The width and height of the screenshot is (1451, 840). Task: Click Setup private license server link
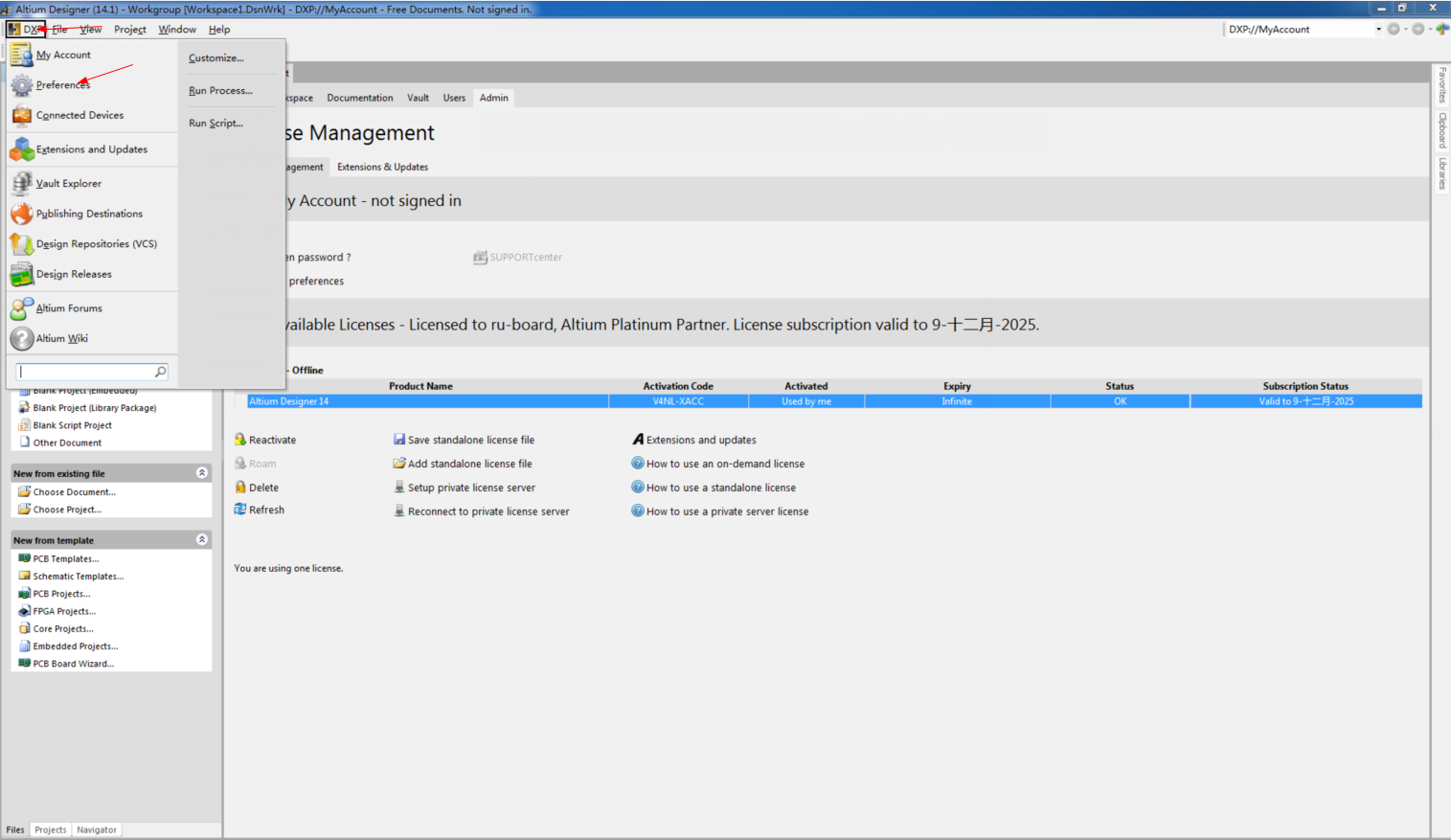click(471, 488)
